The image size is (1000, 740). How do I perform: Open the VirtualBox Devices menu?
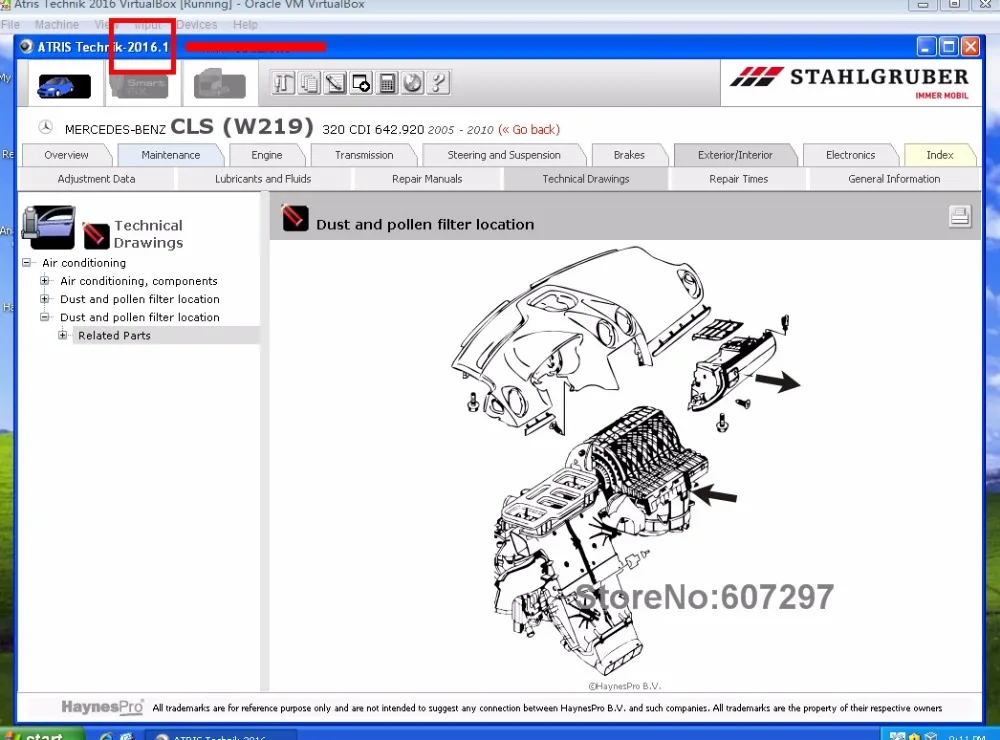[196, 24]
